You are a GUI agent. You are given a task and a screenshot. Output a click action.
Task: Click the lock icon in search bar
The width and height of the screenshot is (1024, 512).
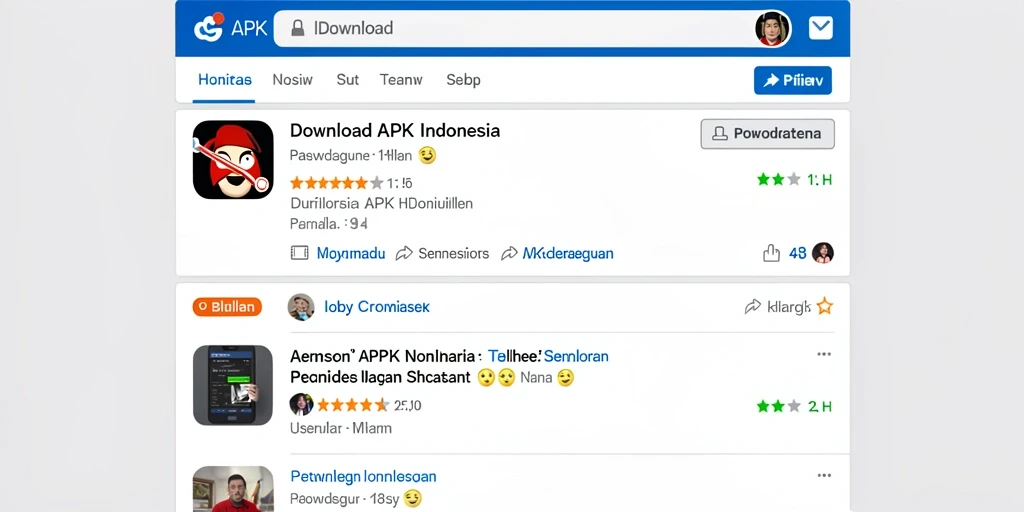tap(298, 28)
